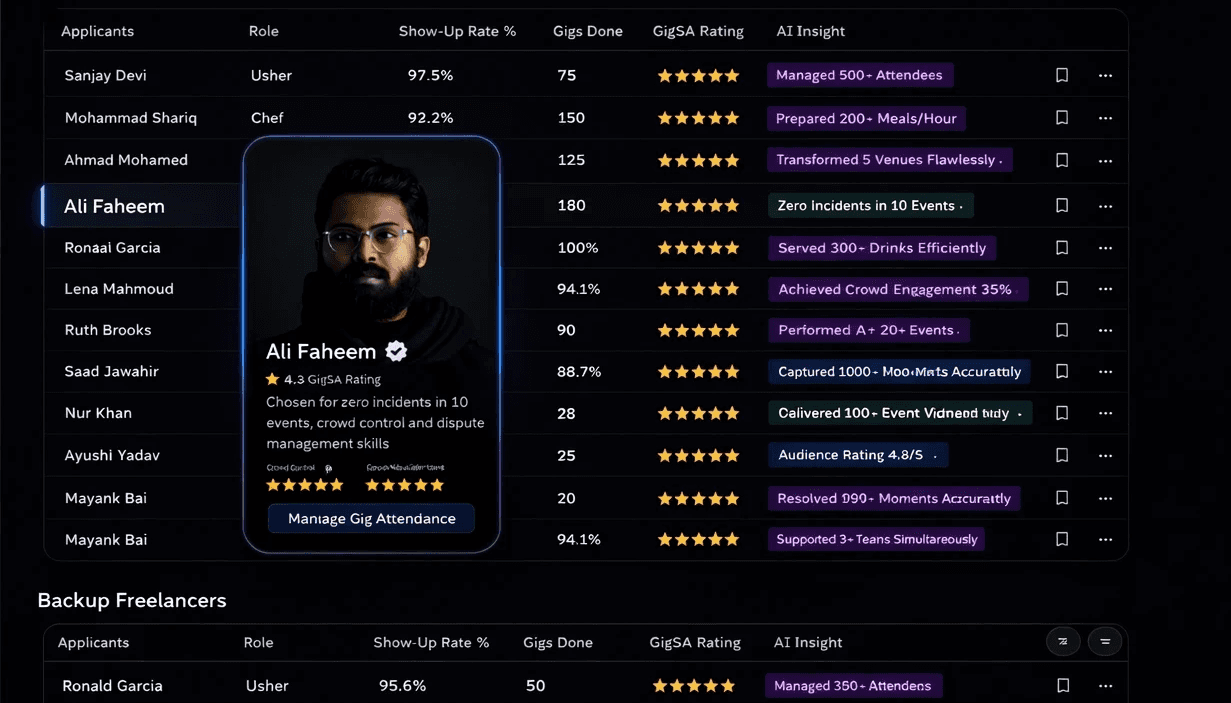Bookmark Ronald Garcia in Backup Freelancers

tap(1063, 686)
